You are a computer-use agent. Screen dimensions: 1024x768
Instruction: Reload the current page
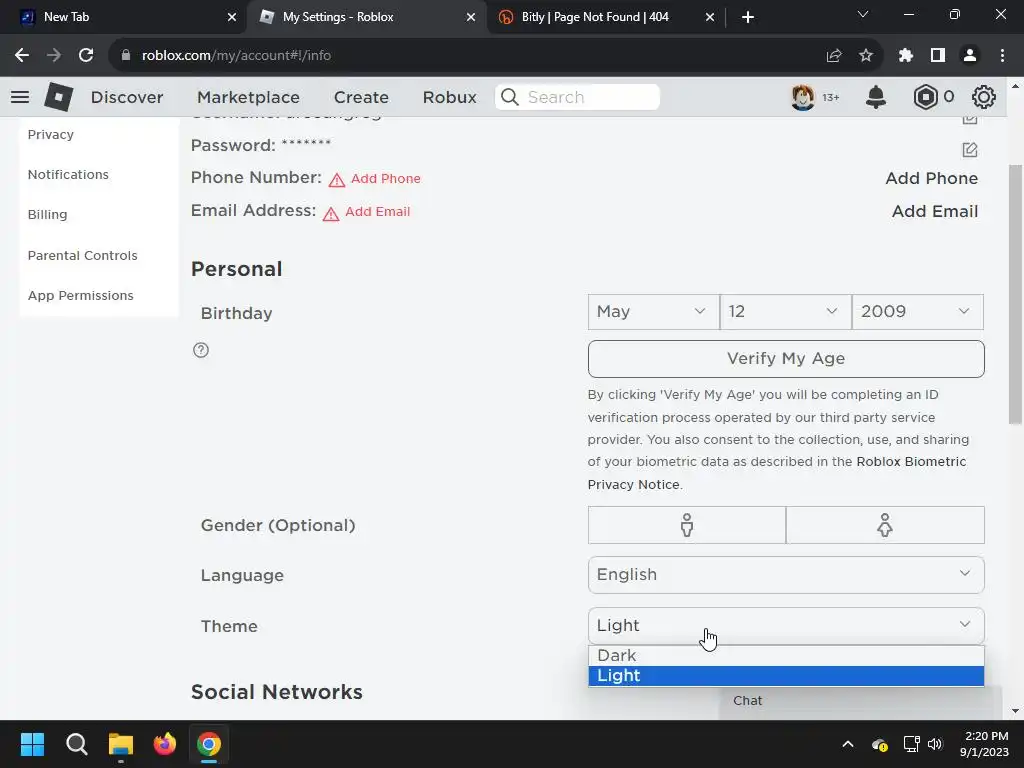pyautogui.click(x=86, y=56)
